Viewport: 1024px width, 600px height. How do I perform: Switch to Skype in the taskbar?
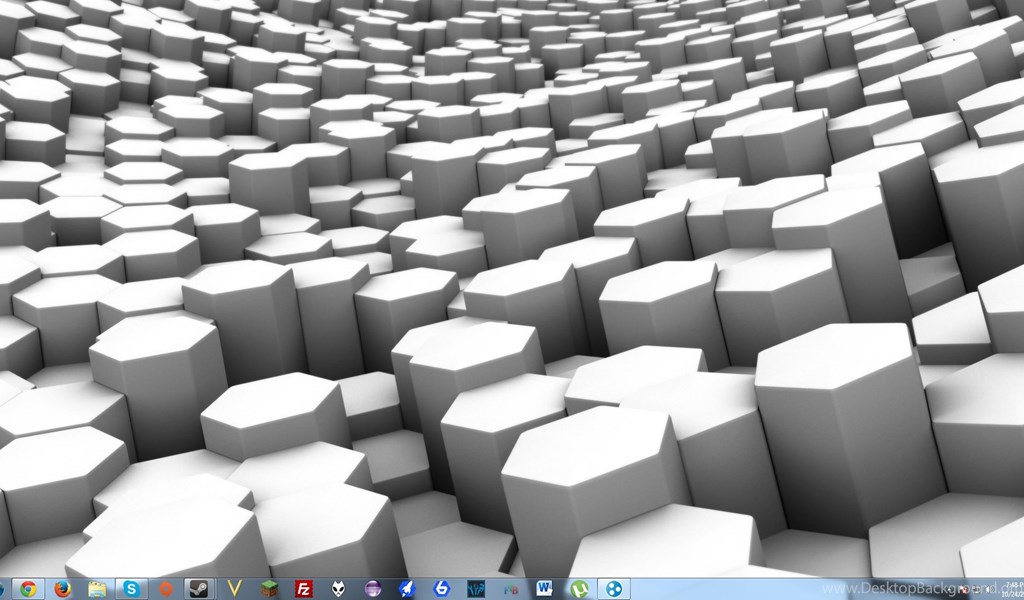tap(131, 589)
